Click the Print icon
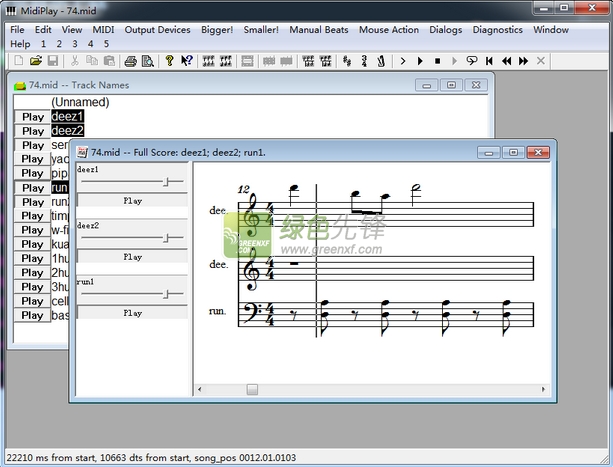The height and width of the screenshot is (467, 613). (131, 61)
